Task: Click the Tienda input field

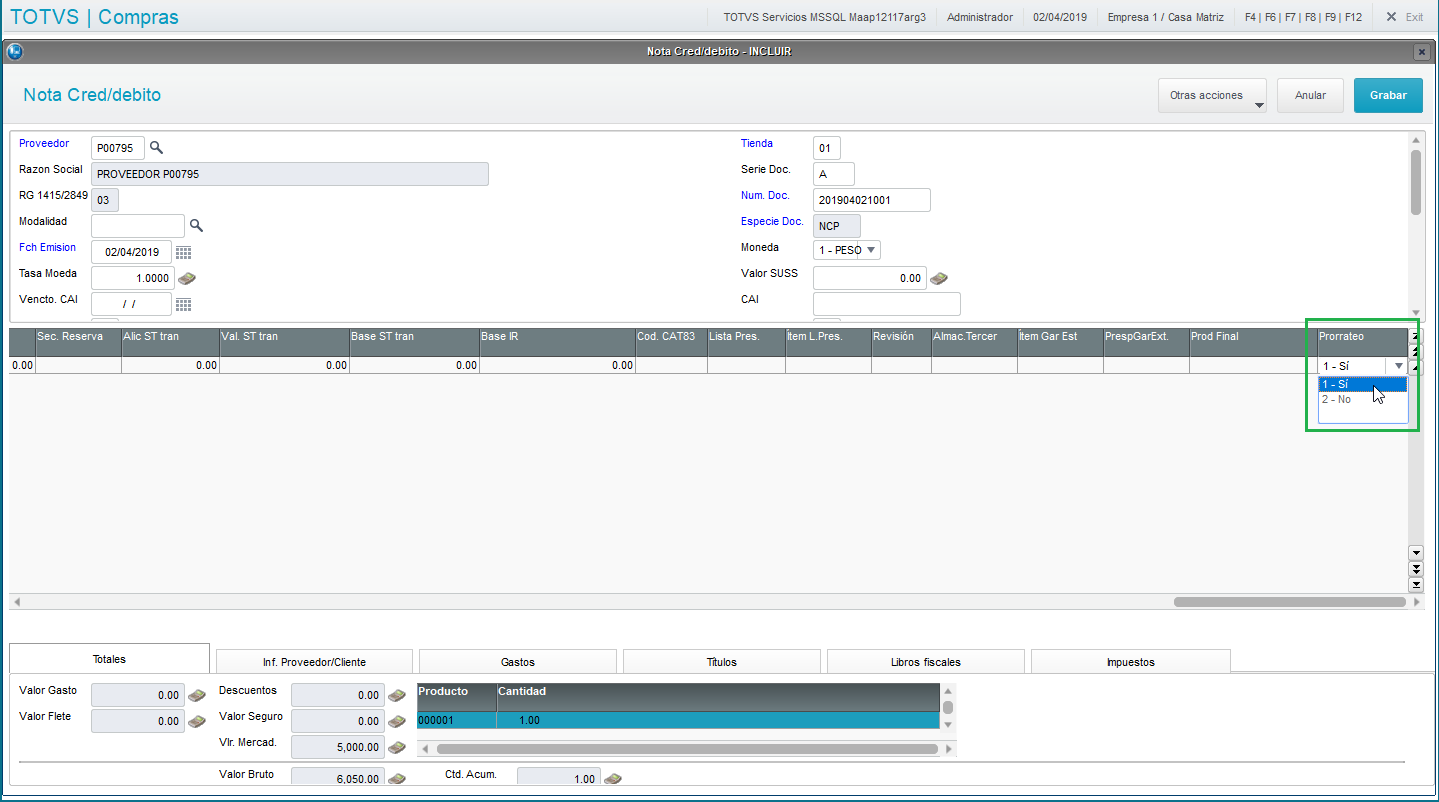Action: [827, 148]
